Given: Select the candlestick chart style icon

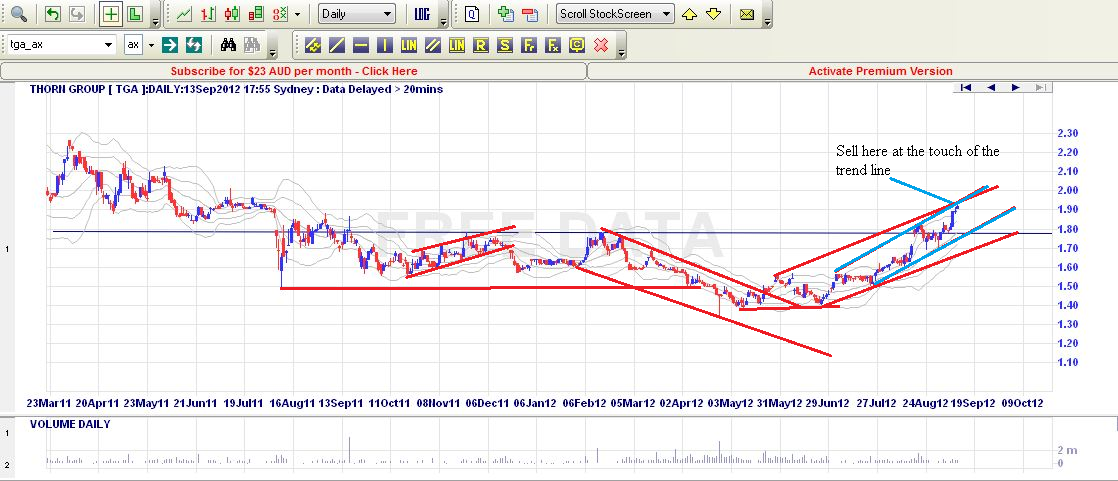Looking at the screenshot, I should click(232, 14).
